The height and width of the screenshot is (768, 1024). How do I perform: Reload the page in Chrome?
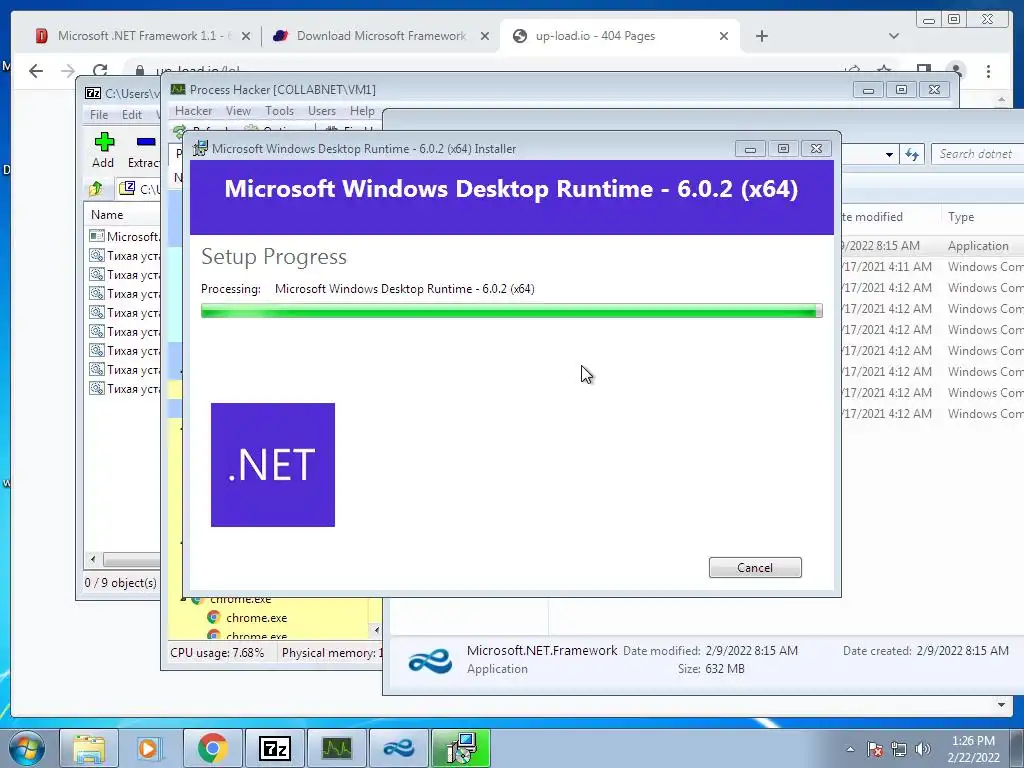(x=100, y=69)
